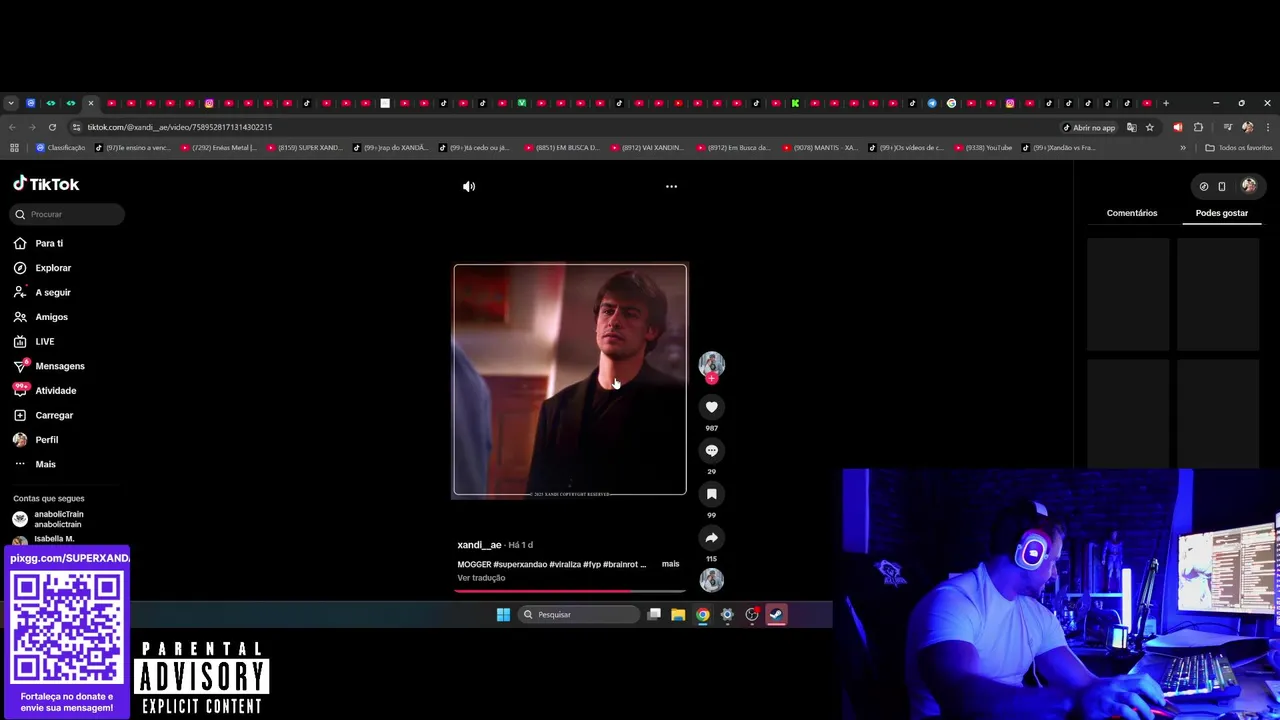Open the Windows Start menu
The image size is (1280, 720).
coord(503,614)
